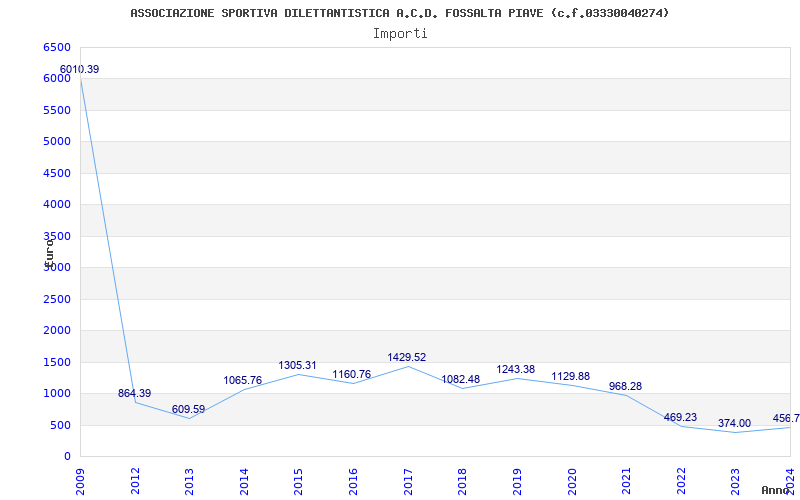Click the 374.00 value label

click(x=735, y=423)
